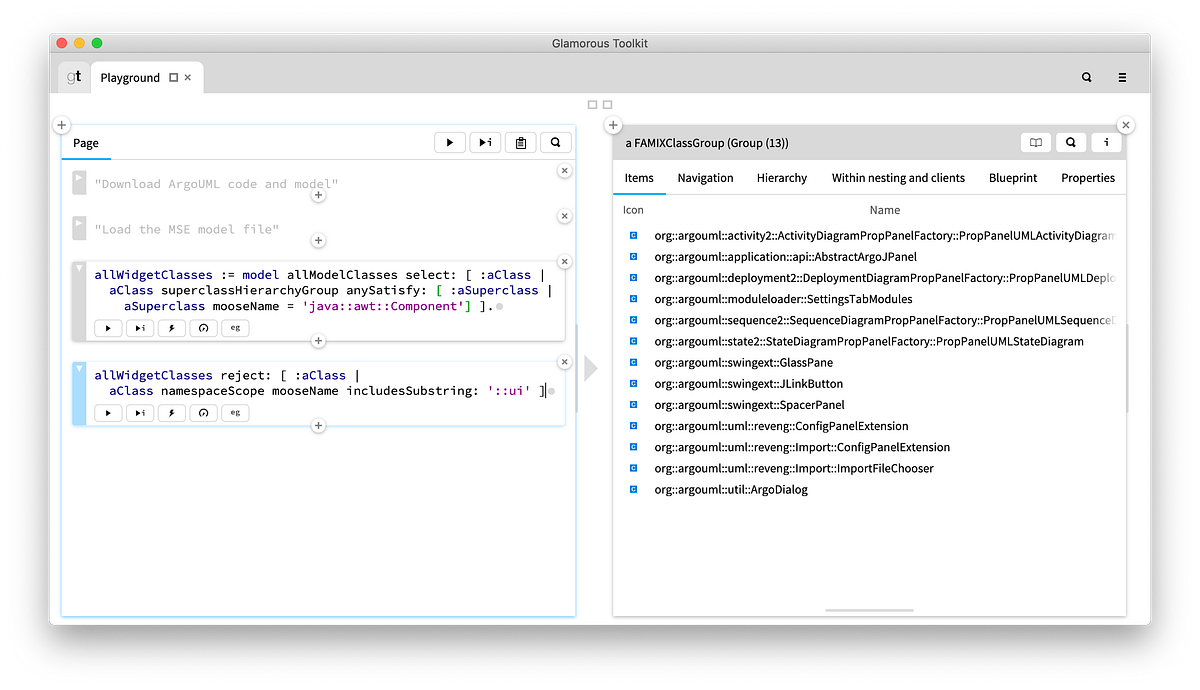Run and inspect the select snippet

(140, 327)
